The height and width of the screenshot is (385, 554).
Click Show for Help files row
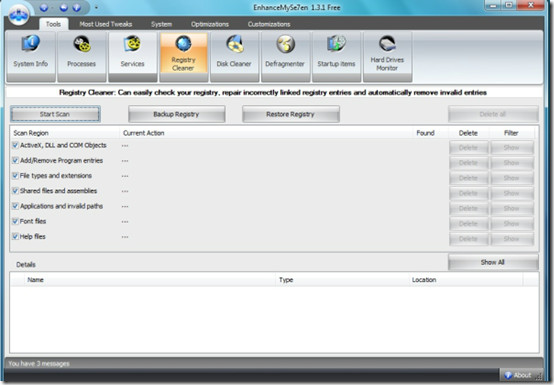(x=512, y=239)
